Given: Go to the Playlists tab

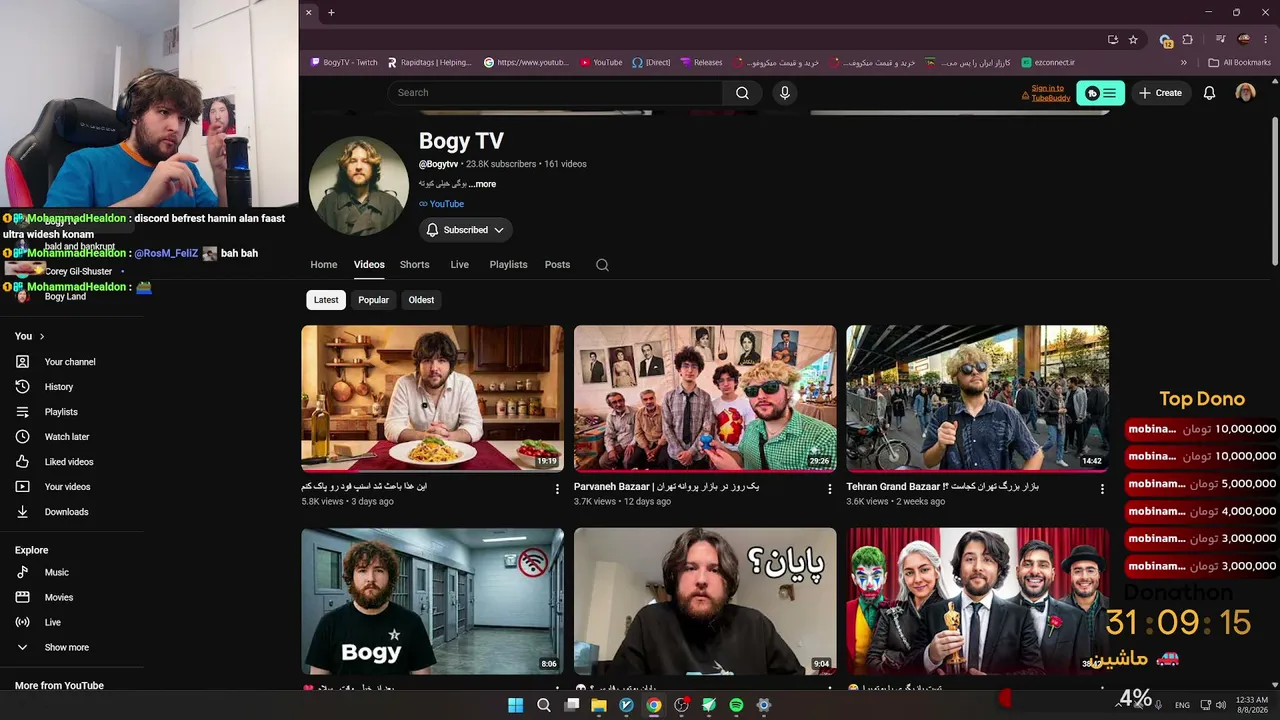Looking at the screenshot, I should [x=508, y=265].
